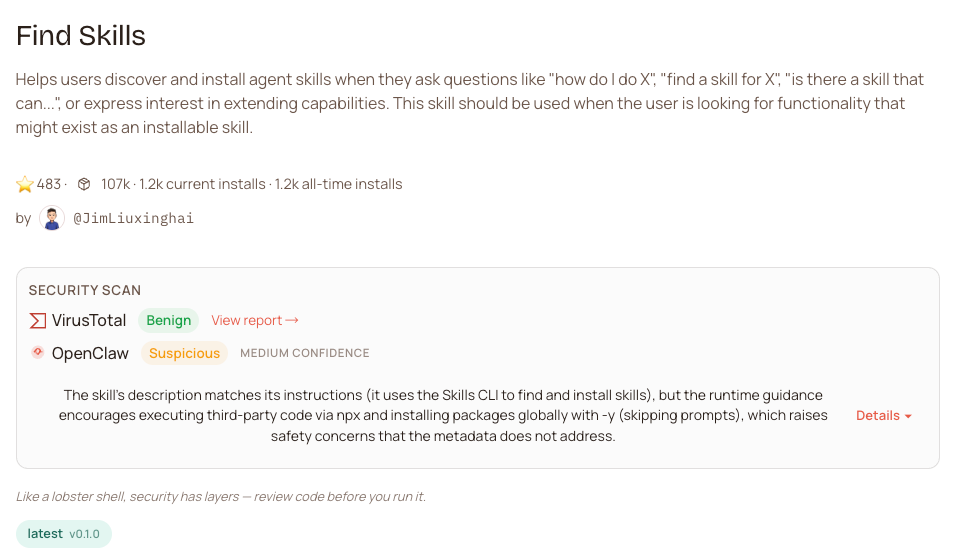
Task: Click the orange Suspicious badge
Action: tap(184, 353)
